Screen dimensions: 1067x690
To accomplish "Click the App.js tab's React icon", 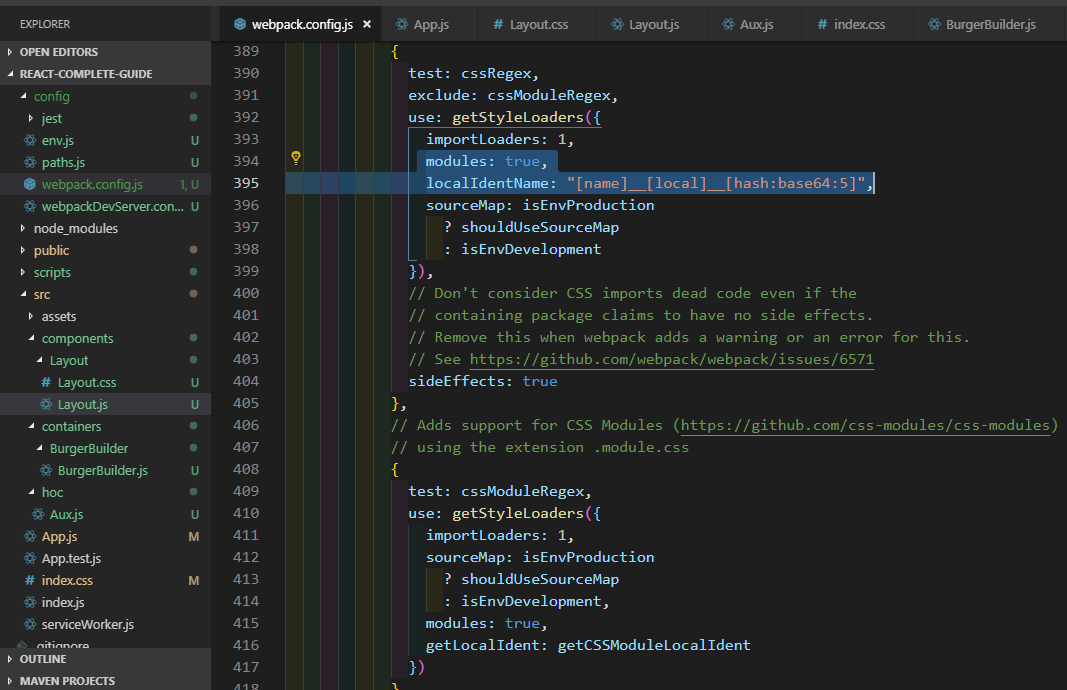I will tap(402, 24).
